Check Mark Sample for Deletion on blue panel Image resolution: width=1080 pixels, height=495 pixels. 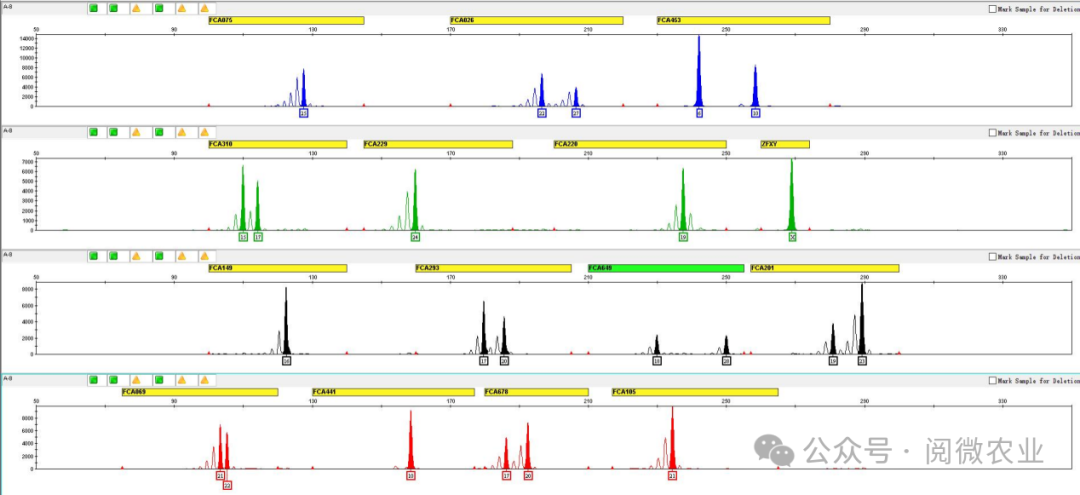(x=992, y=8)
